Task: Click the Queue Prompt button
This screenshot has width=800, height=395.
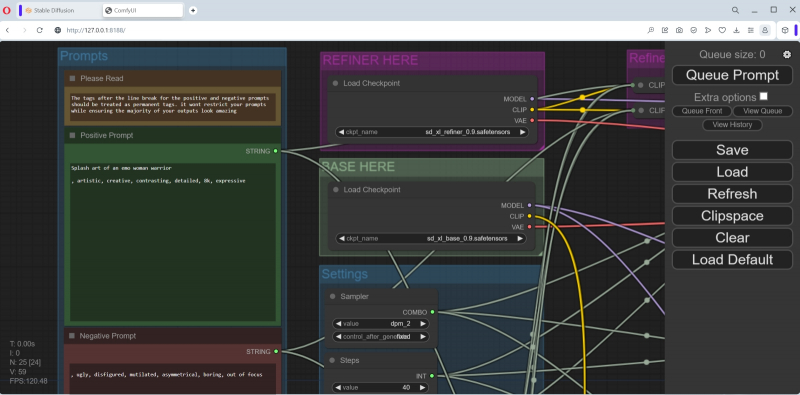Action: point(732,75)
